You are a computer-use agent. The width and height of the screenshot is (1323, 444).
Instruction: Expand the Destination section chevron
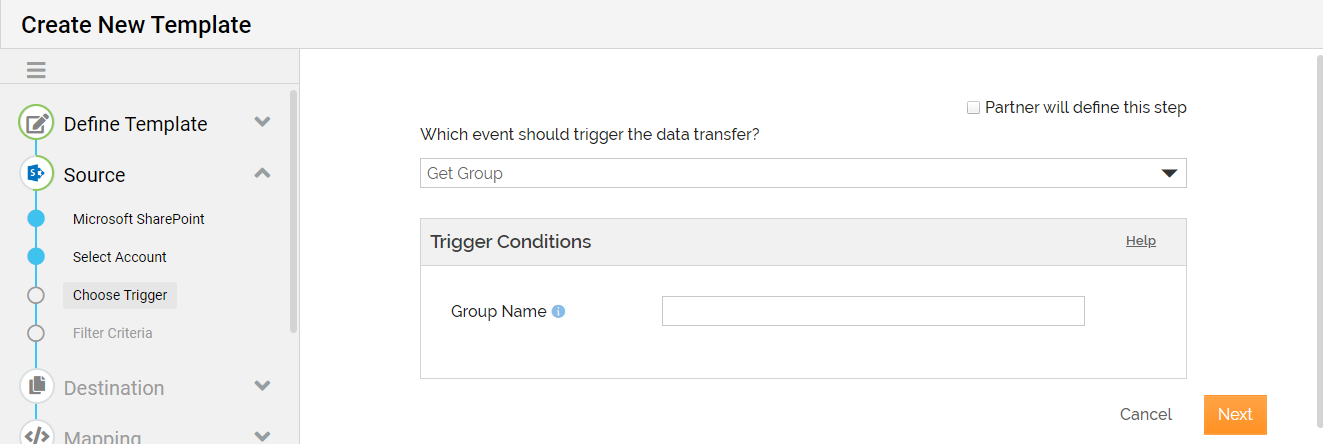[262, 385]
